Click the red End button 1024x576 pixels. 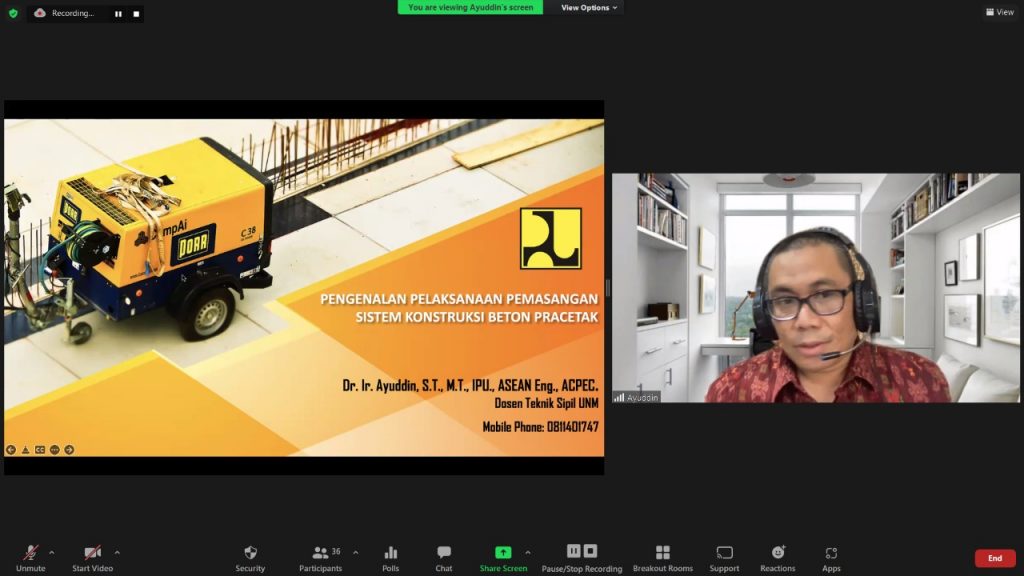pyautogui.click(x=994, y=558)
